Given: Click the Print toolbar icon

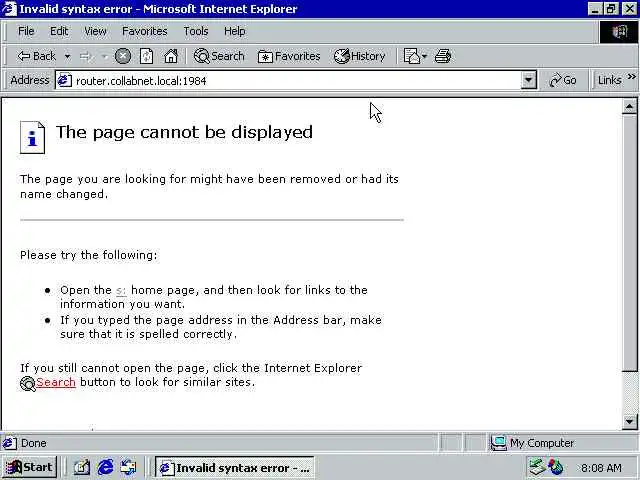Looking at the screenshot, I should click(x=443, y=56).
